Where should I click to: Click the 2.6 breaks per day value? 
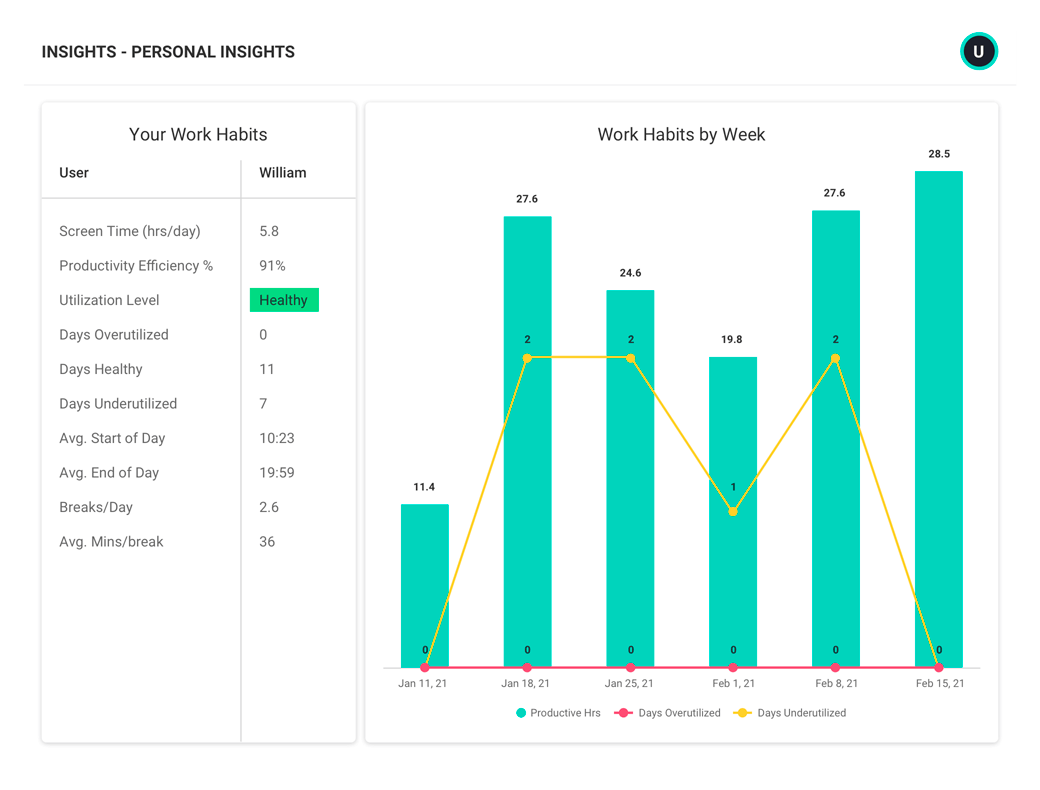point(269,507)
